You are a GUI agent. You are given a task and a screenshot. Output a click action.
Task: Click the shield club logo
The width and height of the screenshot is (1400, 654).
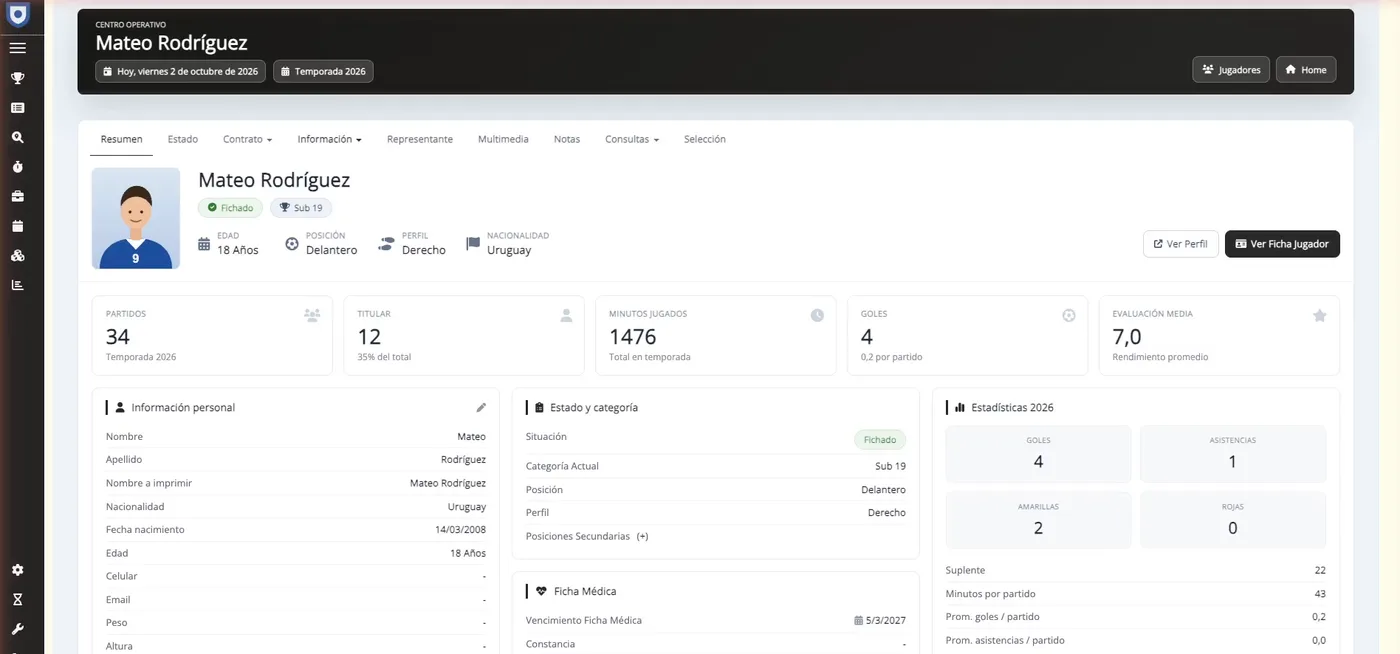pyautogui.click(x=18, y=14)
